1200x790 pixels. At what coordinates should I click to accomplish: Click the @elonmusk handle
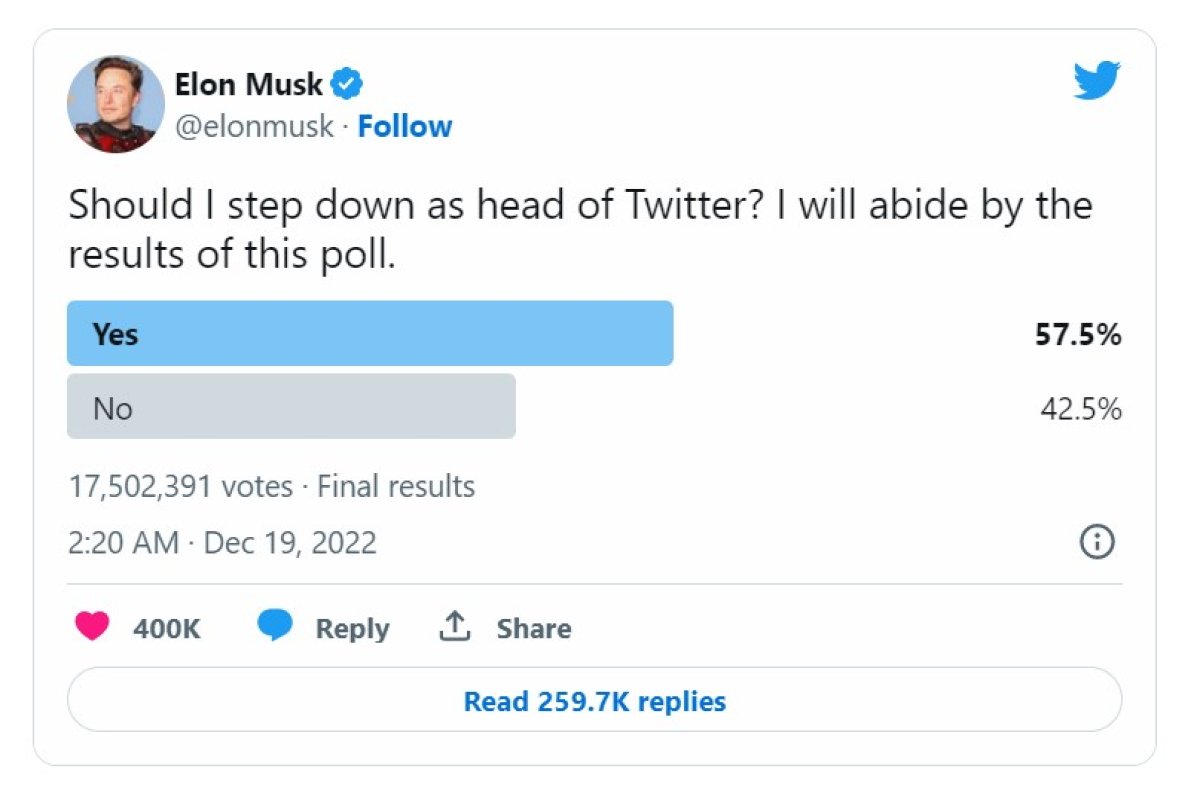pos(254,127)
